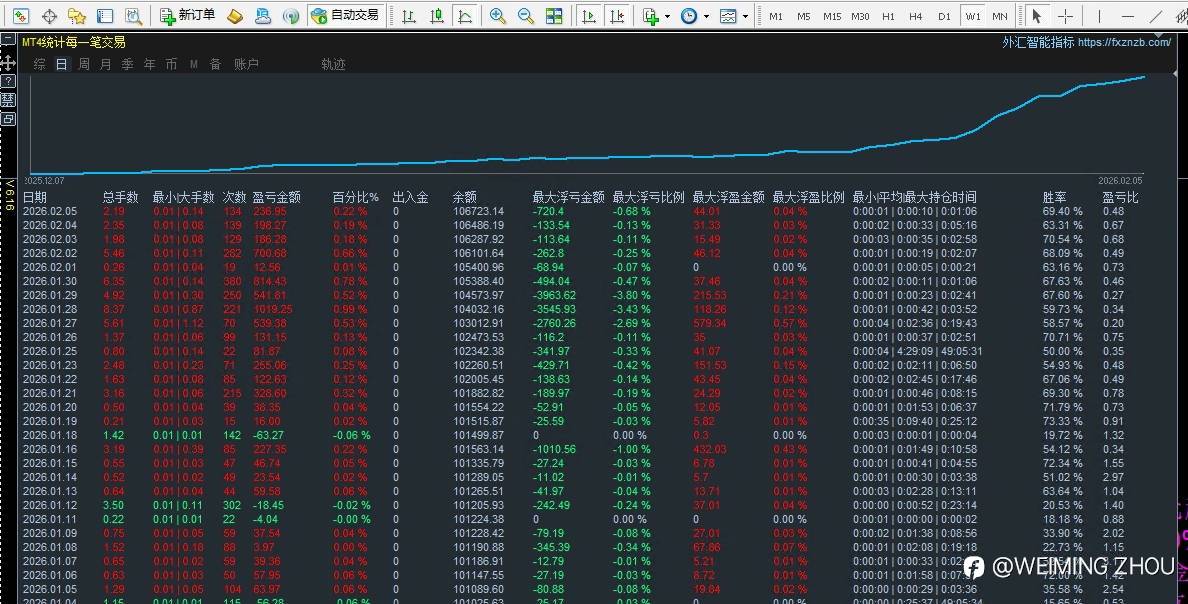Screen dimensions: 1188x604
Task: Switch to the 月 monthly tab
Action: coord(105,64)
